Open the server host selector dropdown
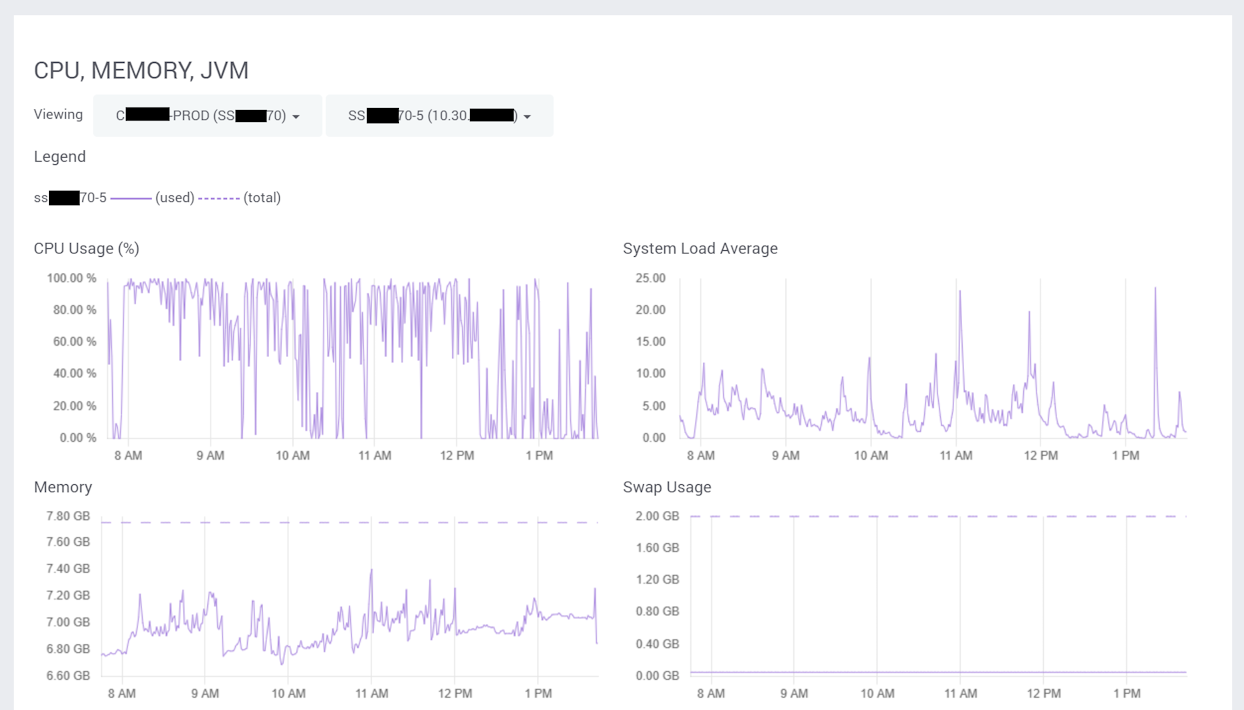This screenshot has height=710, width=1244. [439, 115]
